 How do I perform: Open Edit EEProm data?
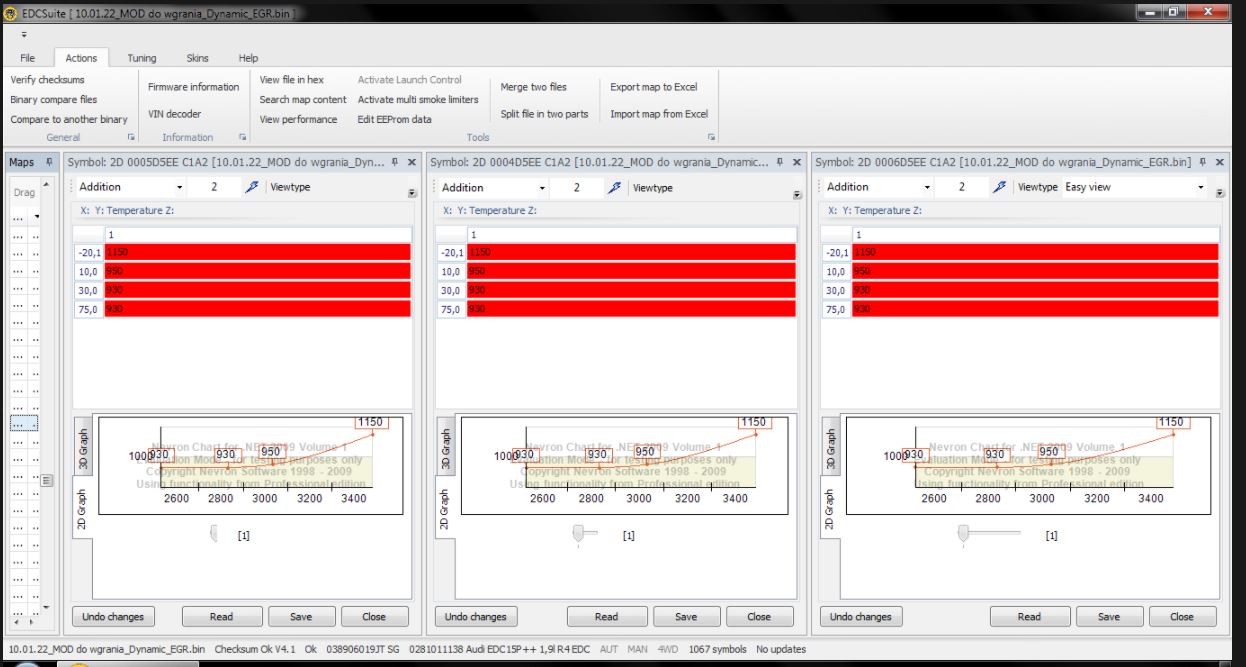pyautogui.click(x=395, y=120)
